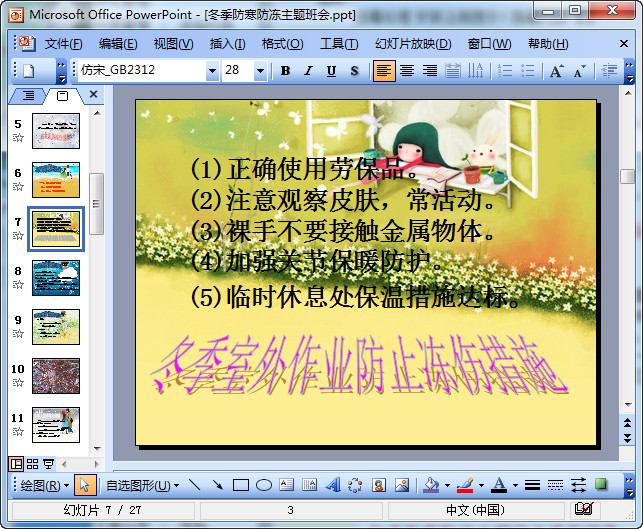643x529 pixels.
Task: Select slide 6 thumbnail
Action: (56, 180)
